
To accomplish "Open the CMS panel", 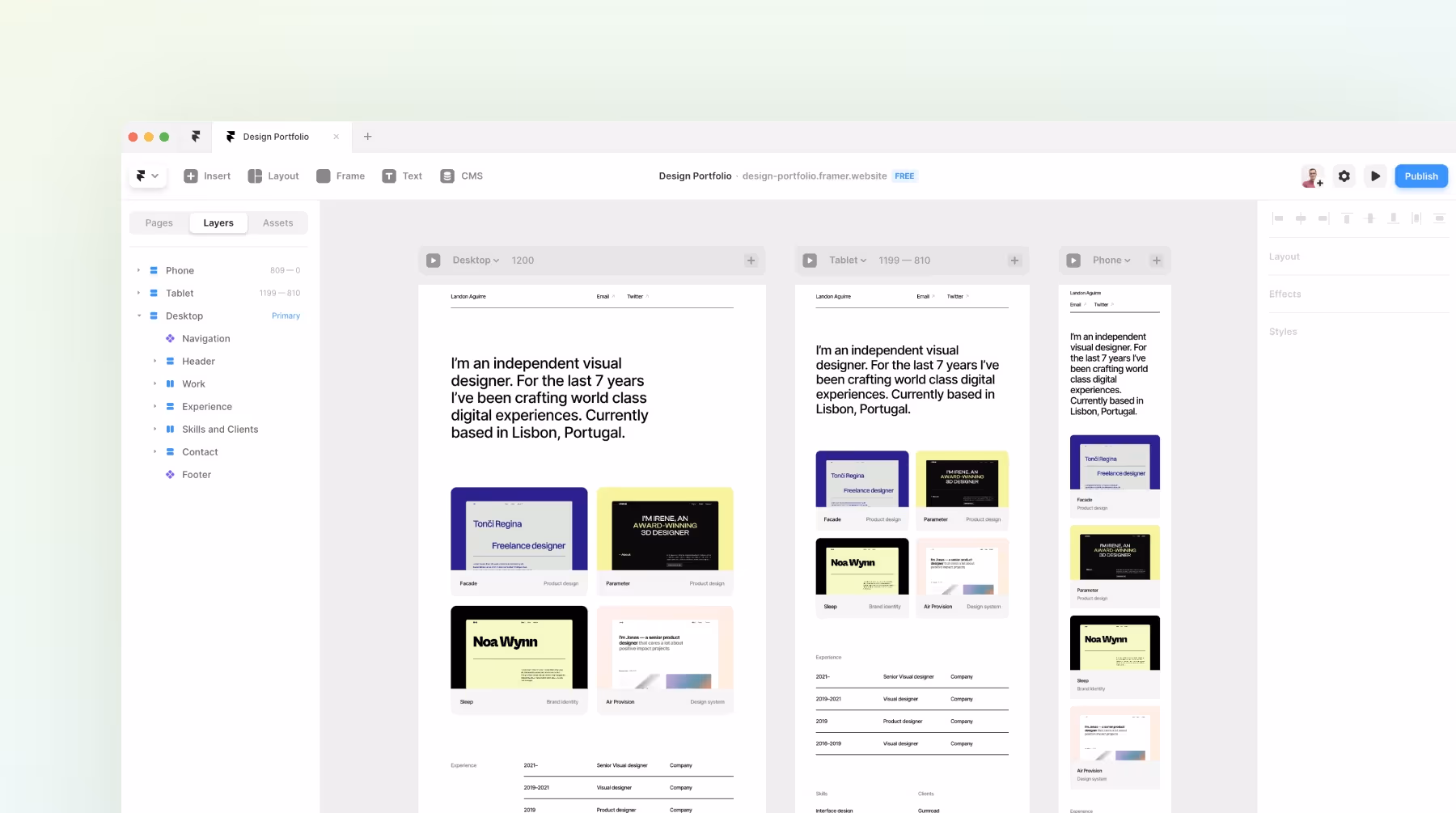I will tap(461, 176).
